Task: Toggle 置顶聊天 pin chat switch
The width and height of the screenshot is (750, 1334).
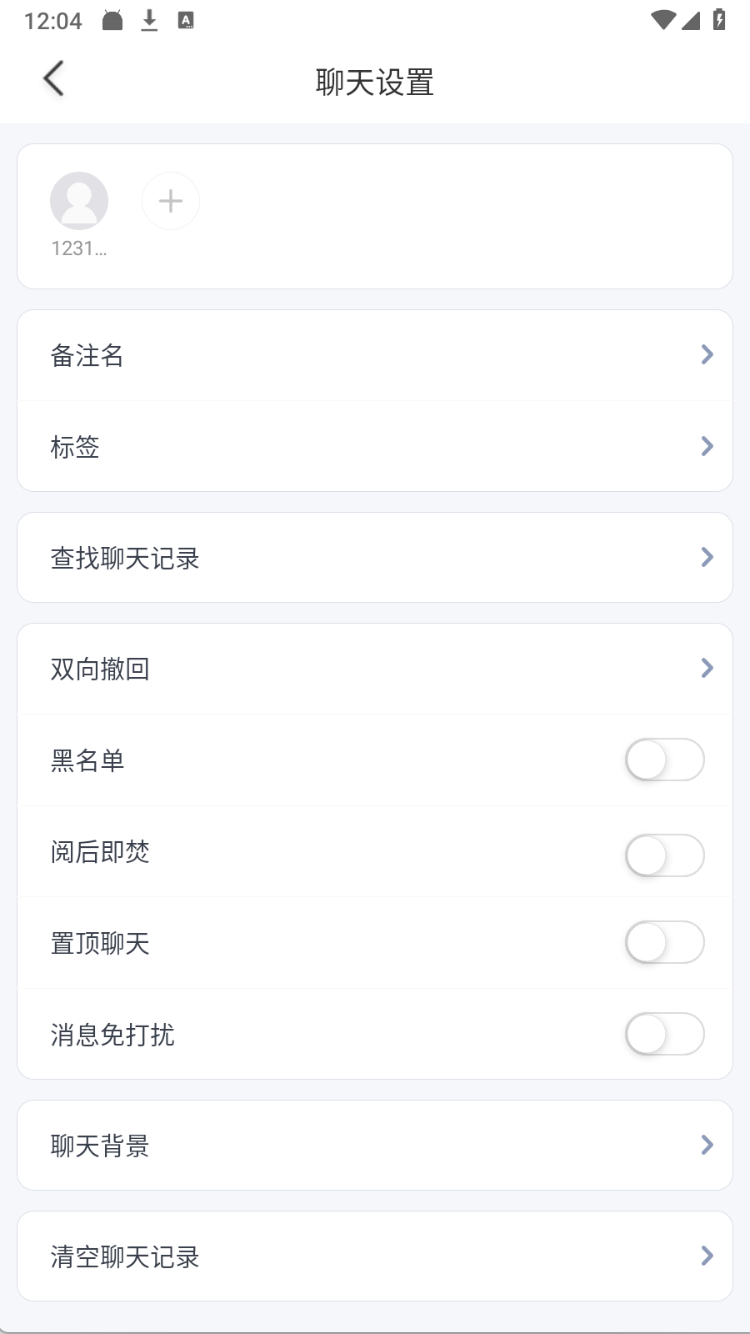Action: pos(665,942)
